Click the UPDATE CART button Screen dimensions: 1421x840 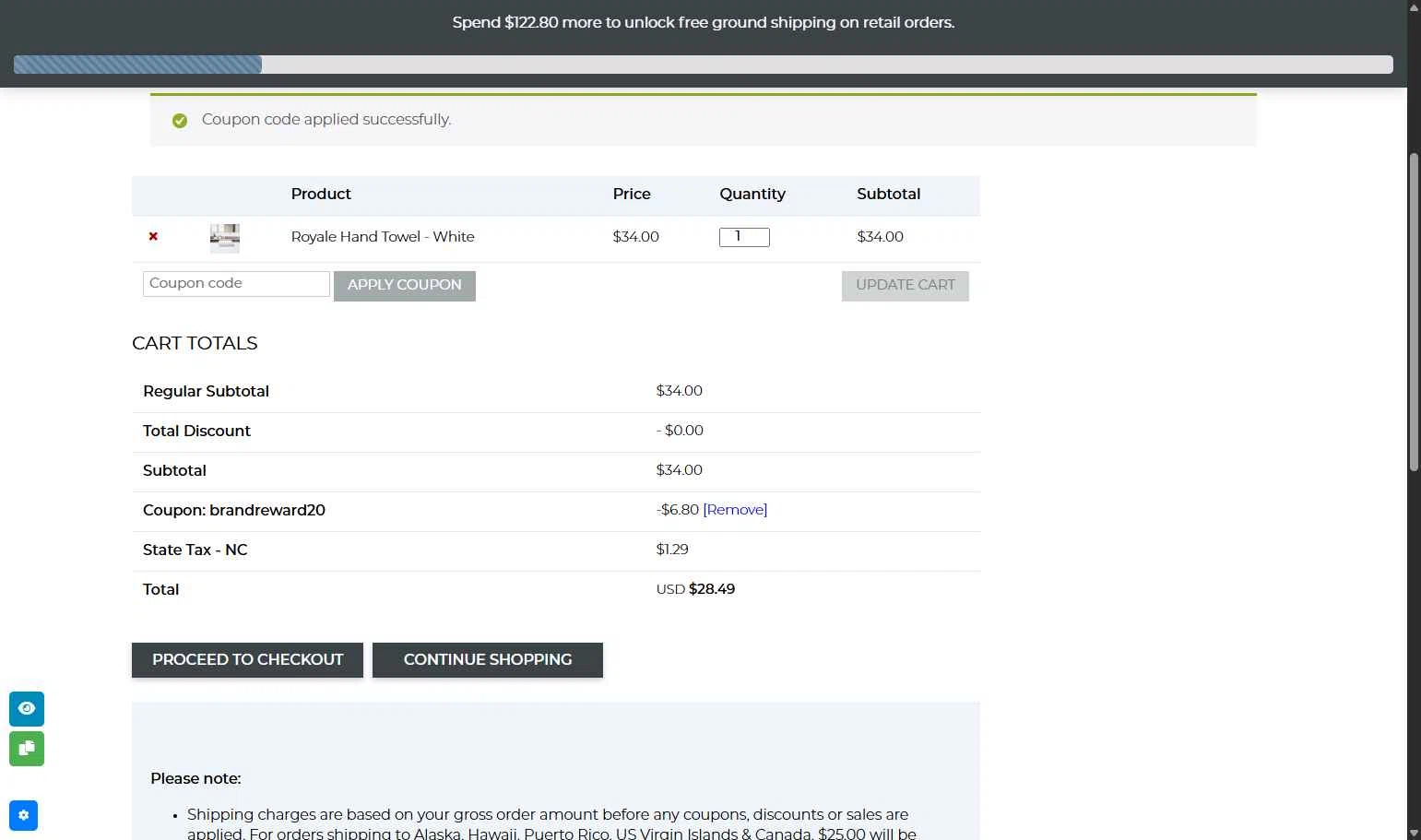(x=906, y=285)
